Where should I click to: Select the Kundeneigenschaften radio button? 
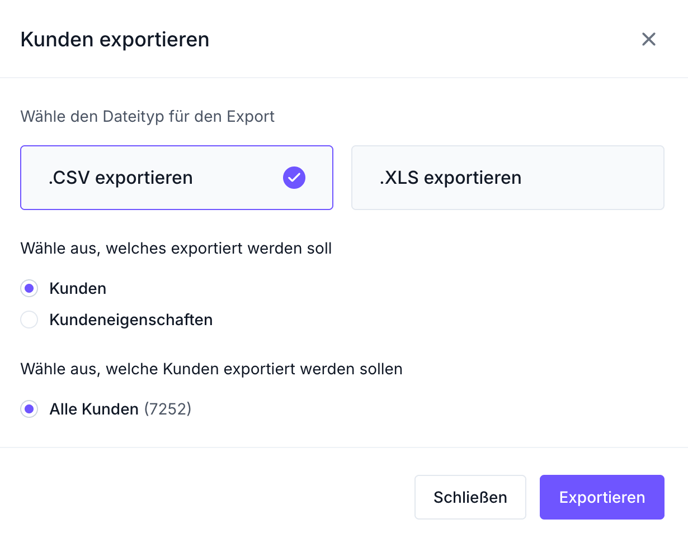[x=29, y=319]
